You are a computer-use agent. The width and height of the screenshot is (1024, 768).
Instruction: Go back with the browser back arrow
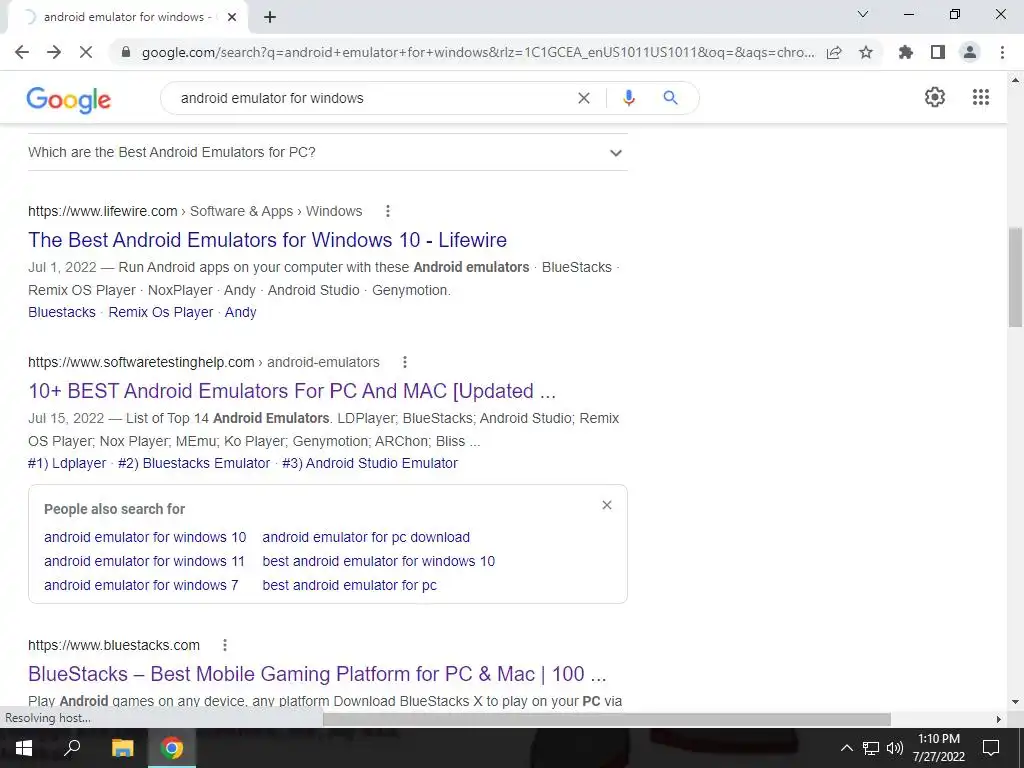[22, 52]
